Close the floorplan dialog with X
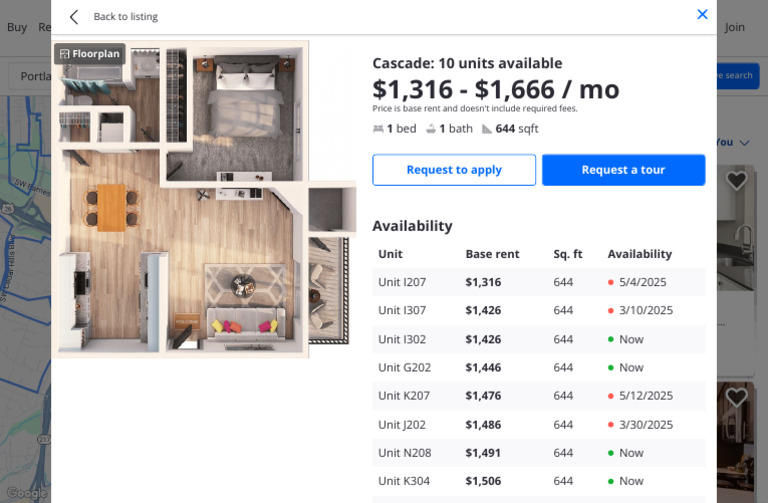The height and width of the screenshot is (503, 768). pos(702,14)
